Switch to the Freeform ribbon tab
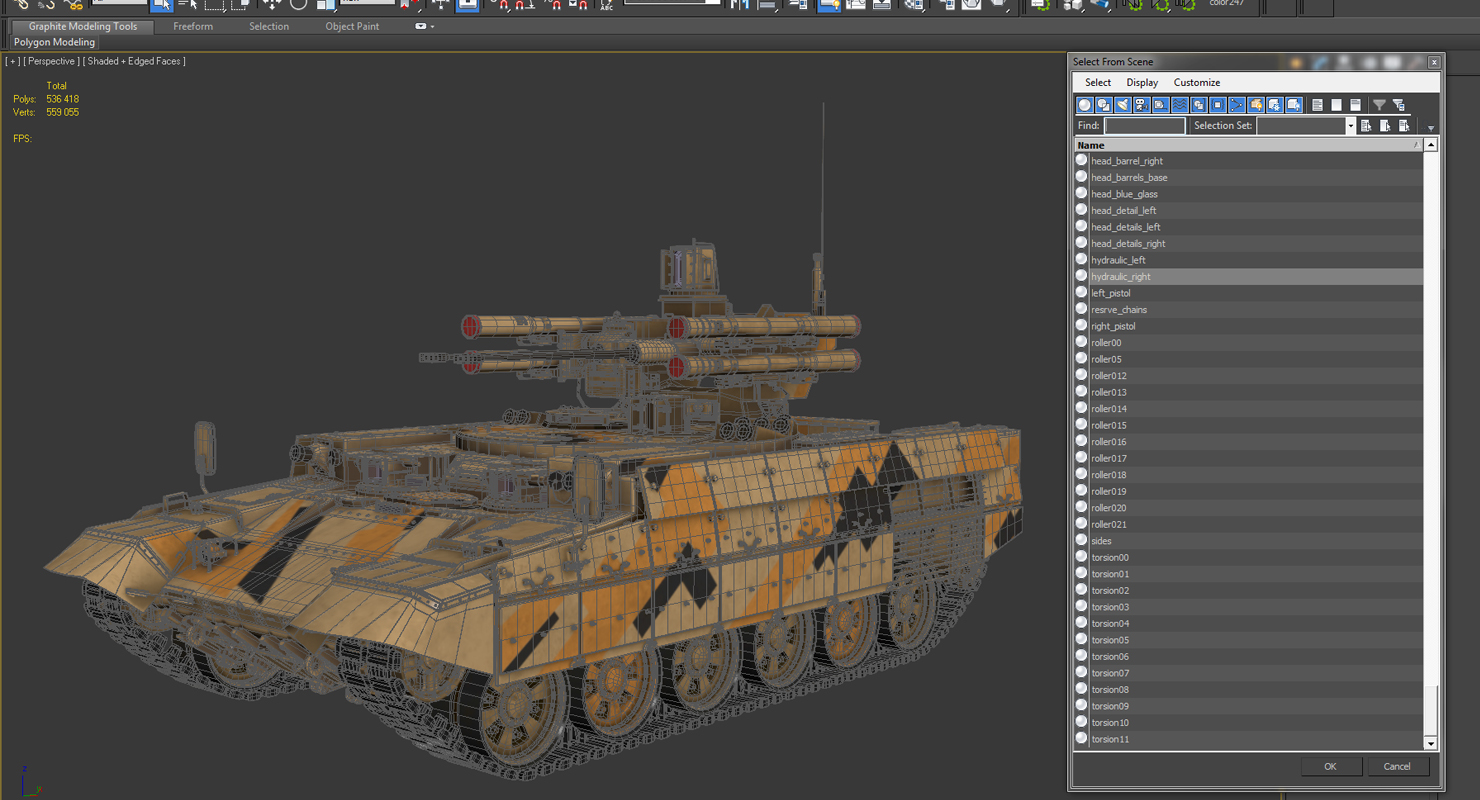This screenshot has width=1480, height=800. (x=193, y=27)
